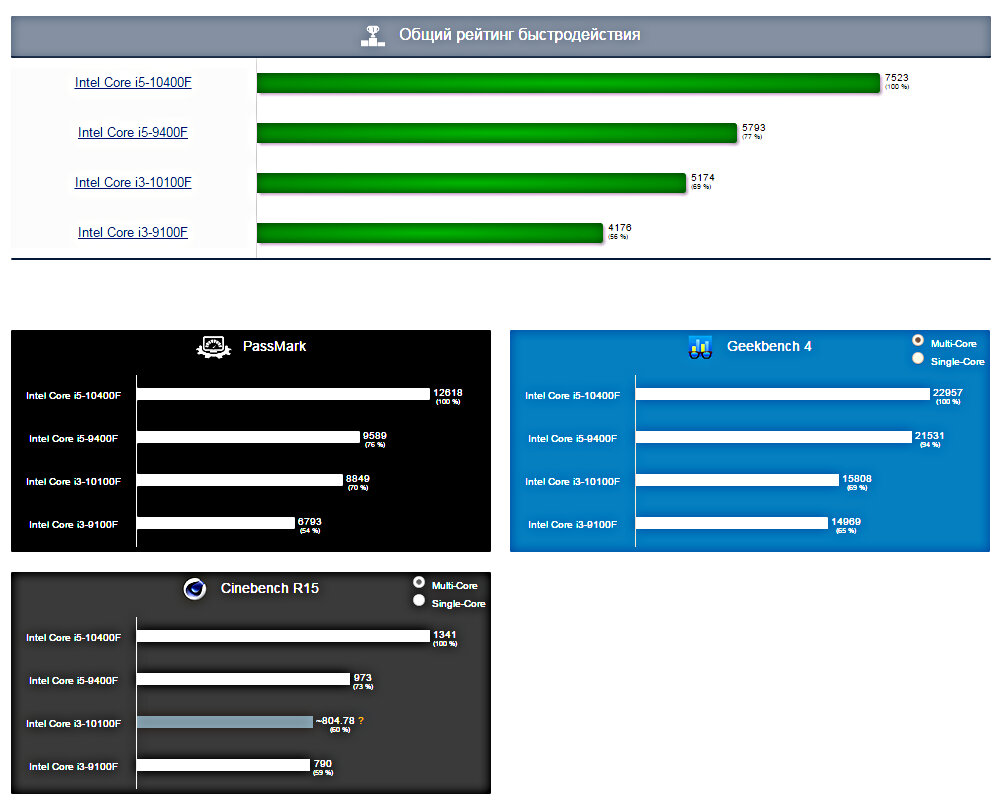This screenshot has width=1002, height=809.
Task: Click the PassMark 12618 score bar
Action: point(284,394)
